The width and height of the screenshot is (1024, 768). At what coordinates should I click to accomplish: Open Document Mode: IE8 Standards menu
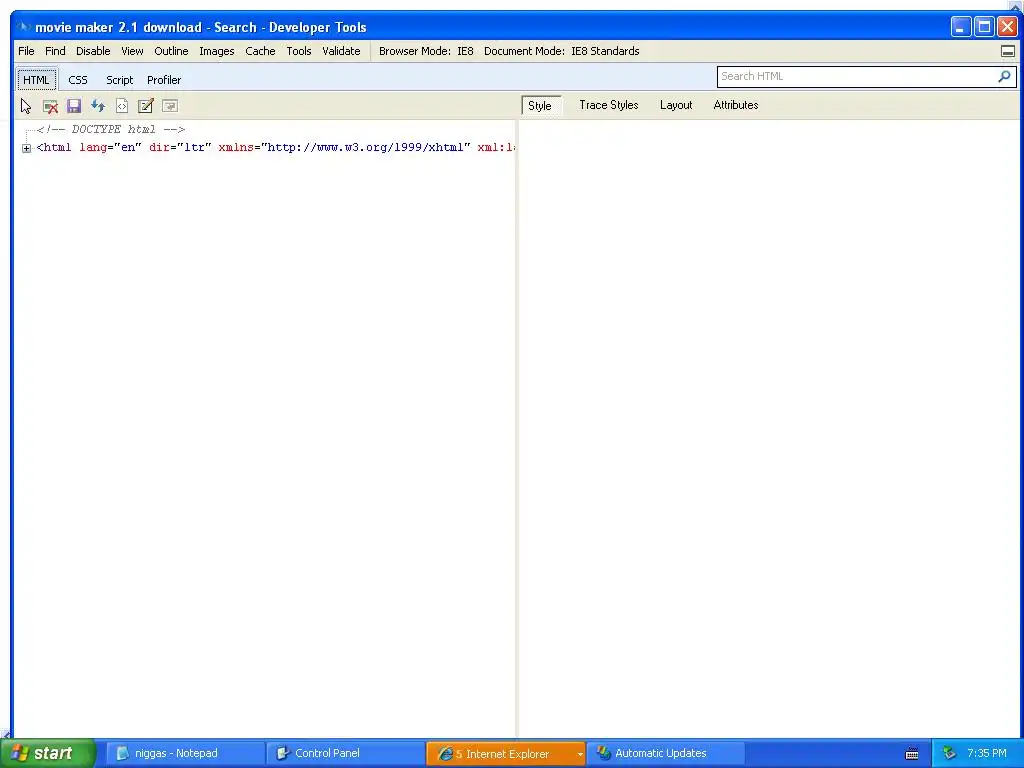click(562, 51)
